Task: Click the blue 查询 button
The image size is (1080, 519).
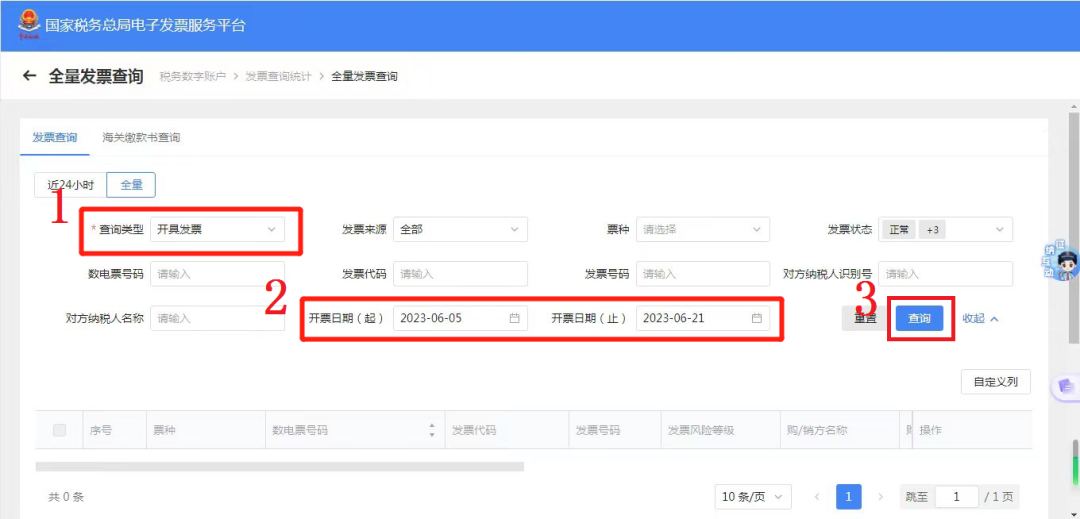Action: tap(919, 318)
